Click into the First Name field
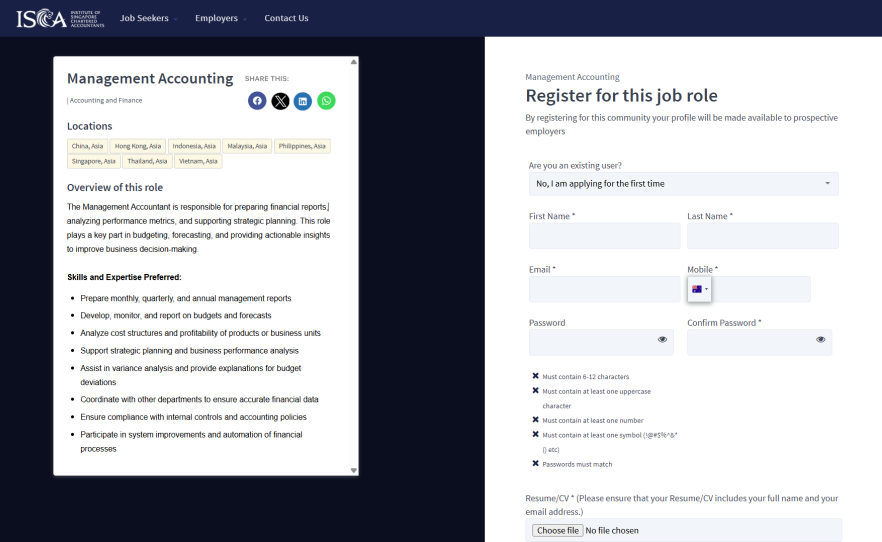This screenshot has height=542, width=882. pos(604,236)
